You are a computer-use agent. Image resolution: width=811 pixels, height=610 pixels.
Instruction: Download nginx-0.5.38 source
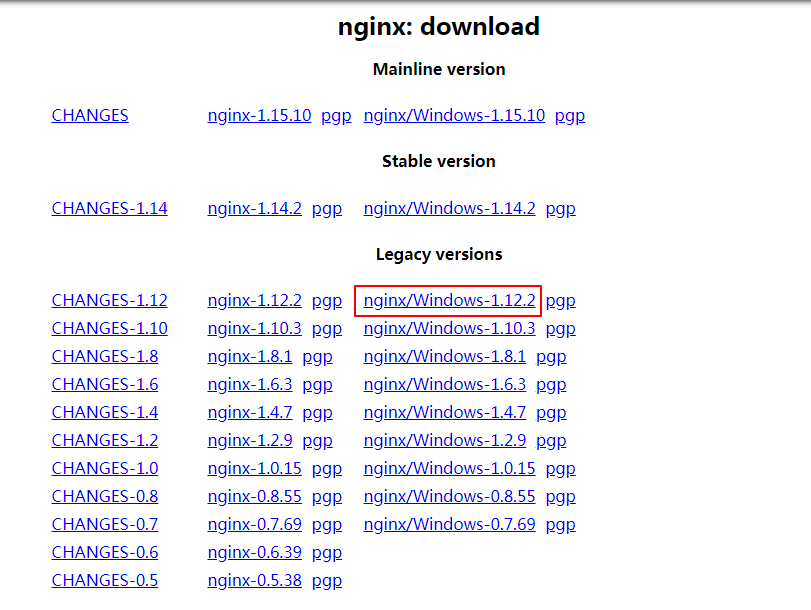[254, 580]
